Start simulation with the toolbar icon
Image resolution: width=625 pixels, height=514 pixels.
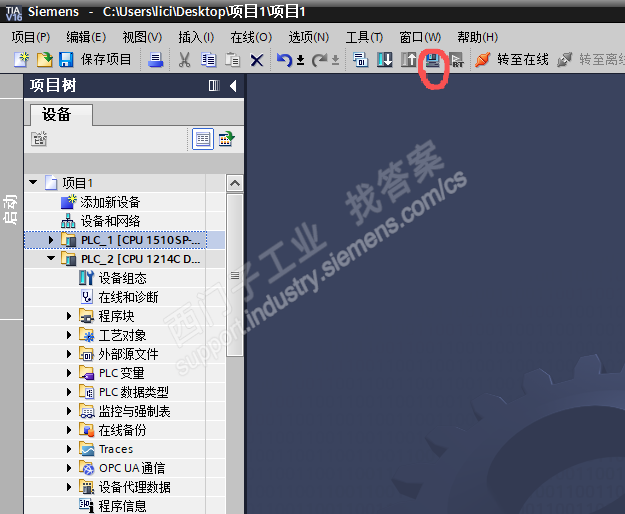(x=432, y=60)
